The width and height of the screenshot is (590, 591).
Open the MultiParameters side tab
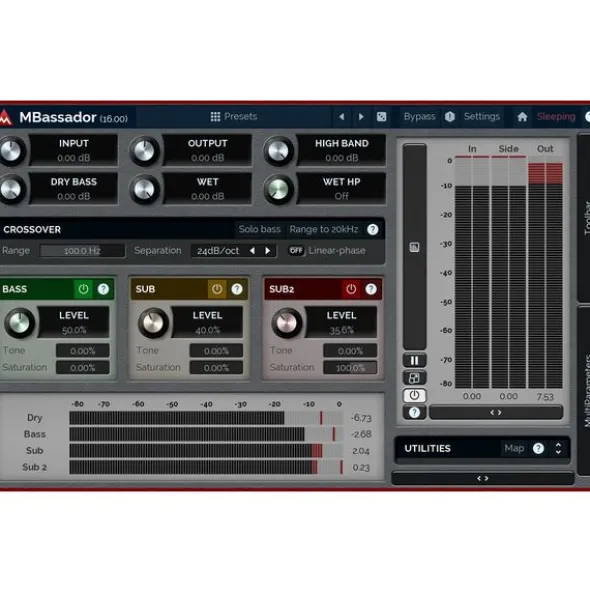[584, 391]
